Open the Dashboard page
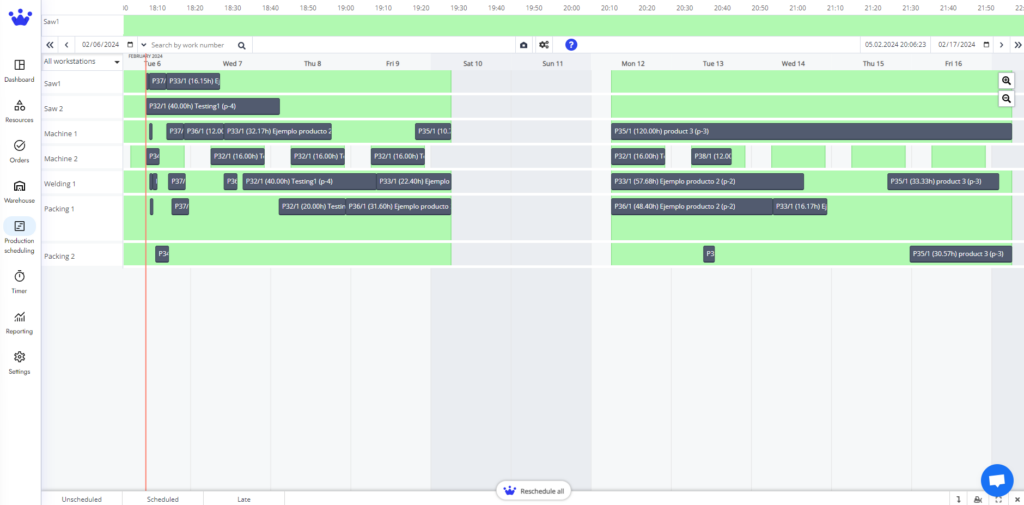The height and width of the screenshot is (505, 1024). click(x=20, y=71)
